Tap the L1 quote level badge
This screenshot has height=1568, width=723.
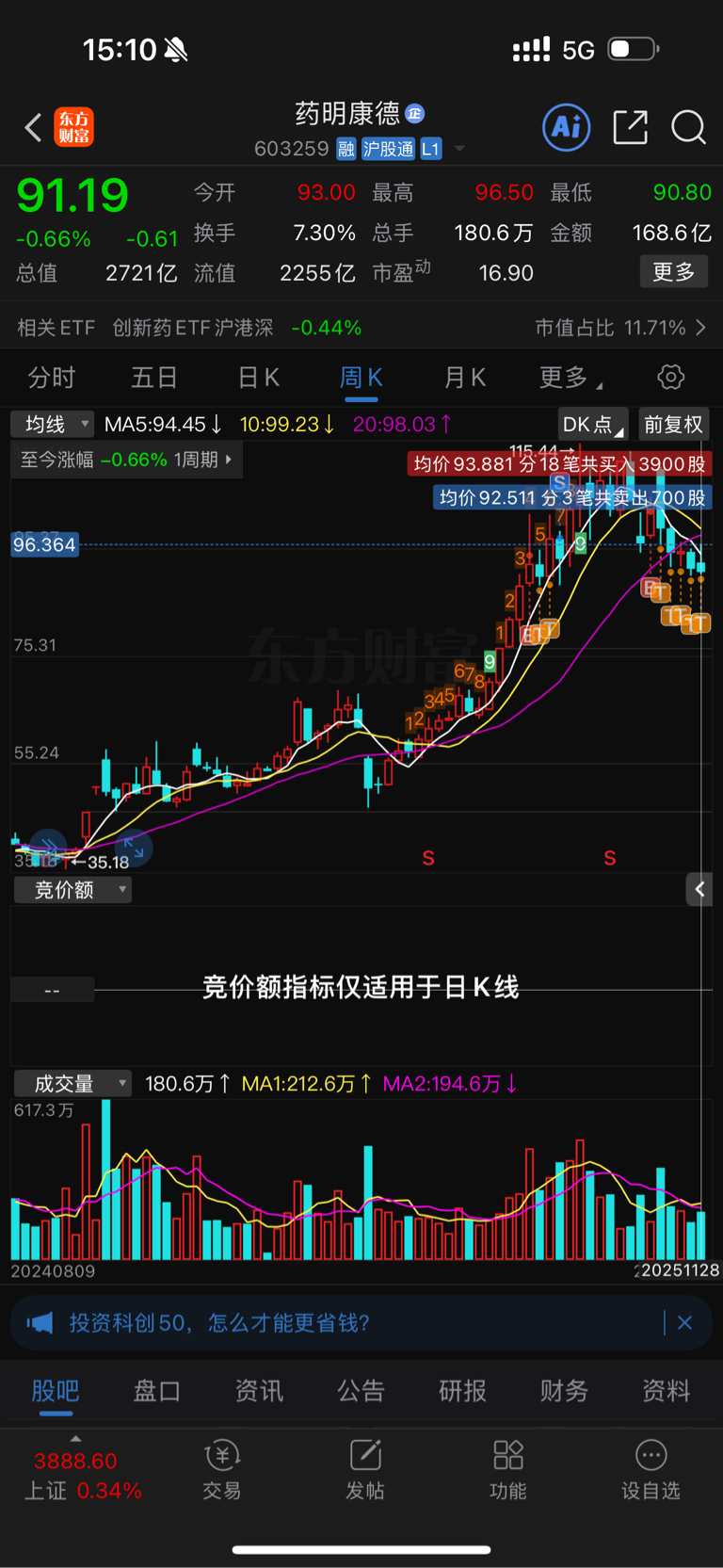click(430, 149)
